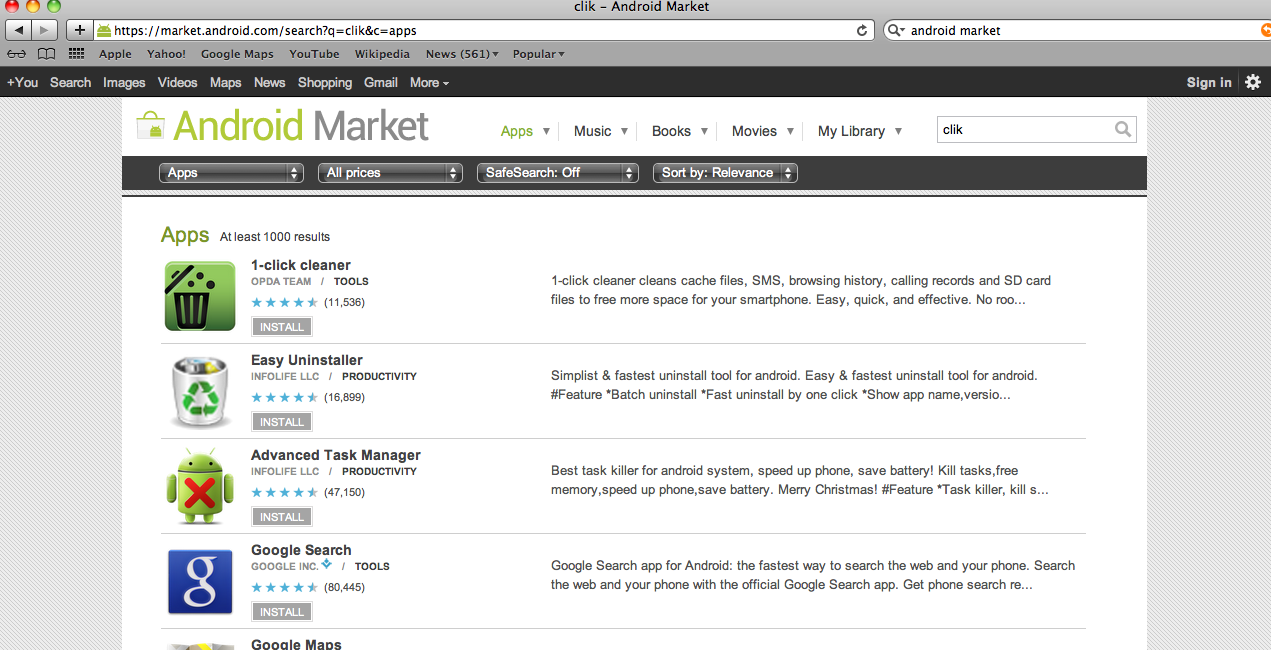This screenshot has width=1271, height=650.
Task: Click the magnifier icon in market search box
Action: (1123, 129)
